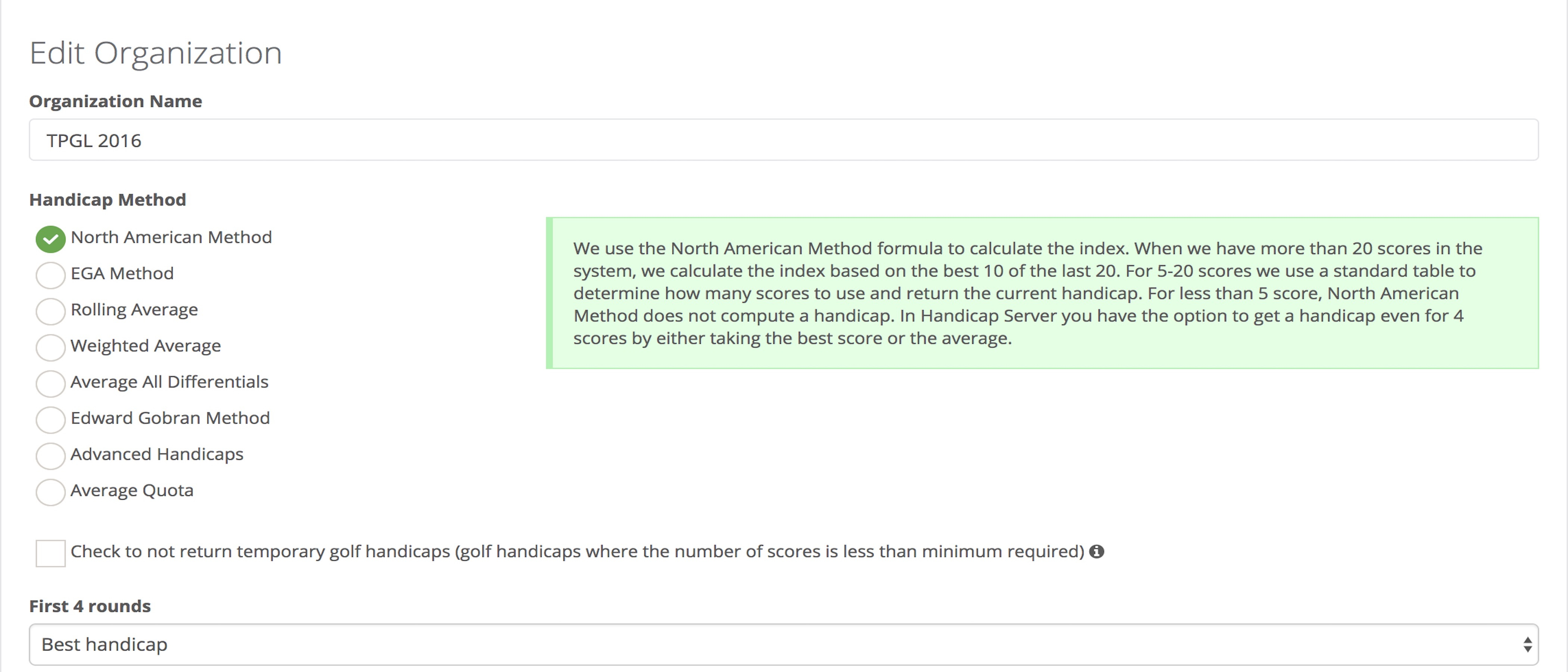The image size is (1568, 672).
Task: Switch to Advanced Handicaps method
Action: (50, 456)
